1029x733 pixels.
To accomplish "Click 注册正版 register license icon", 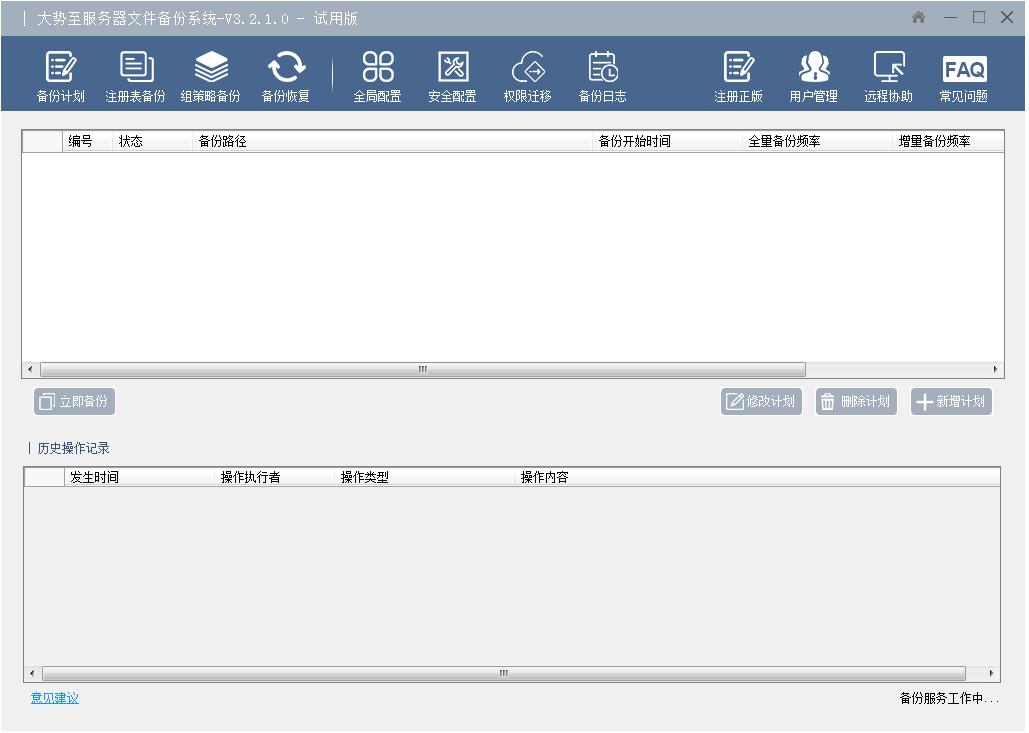I will coord(738,77).
